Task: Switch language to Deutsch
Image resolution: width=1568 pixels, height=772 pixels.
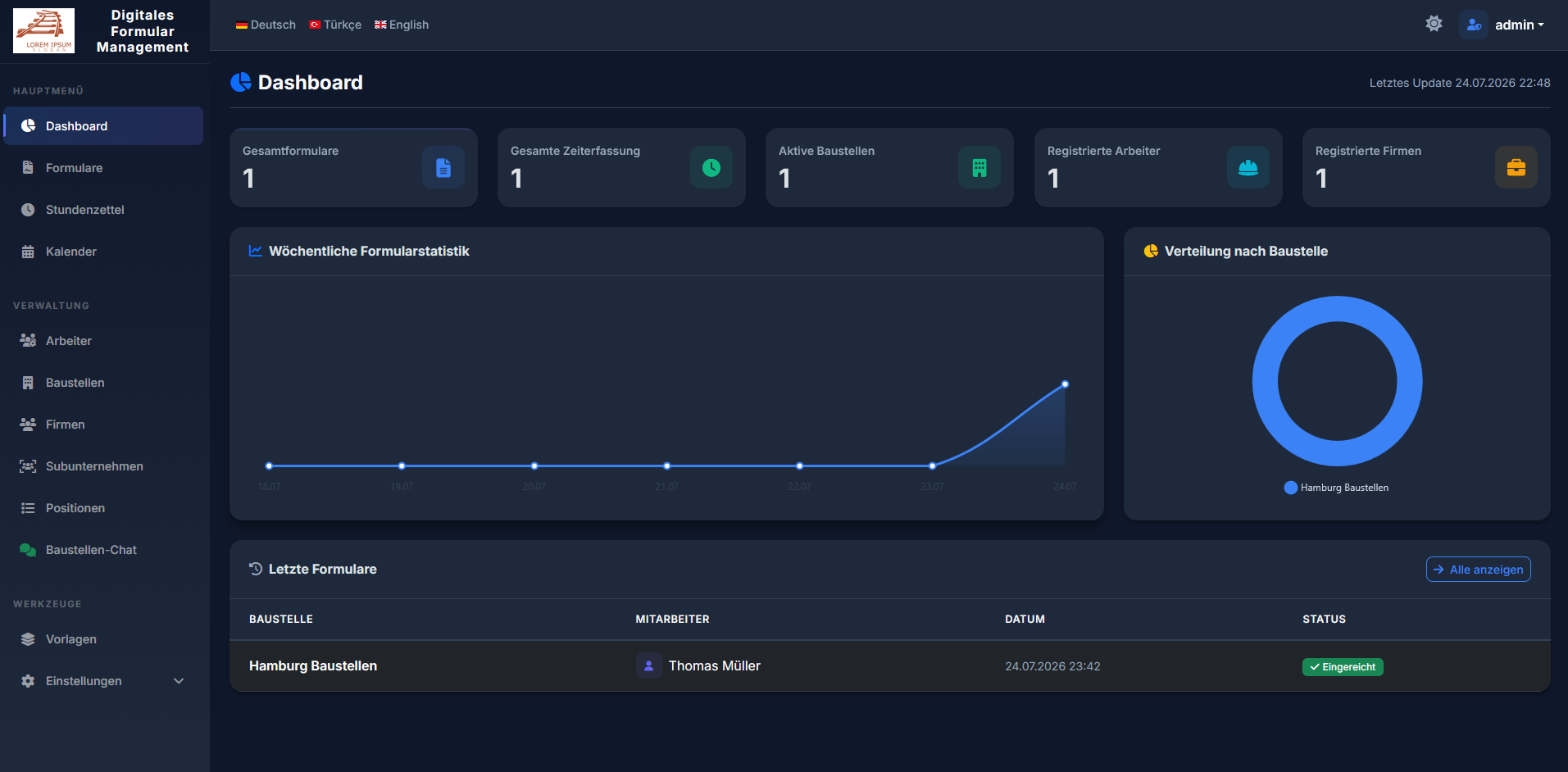Action: coord(266,25)
